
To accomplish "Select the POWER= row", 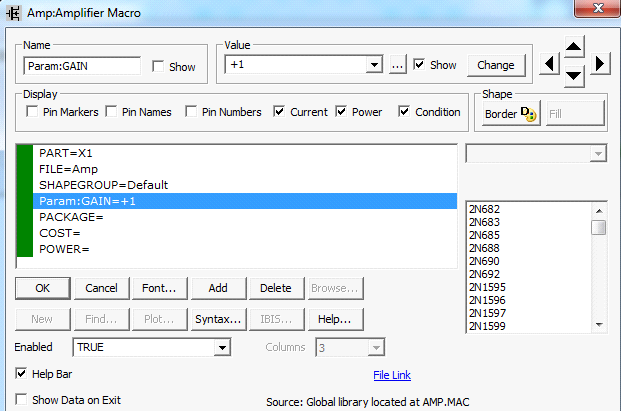I will pyautogui.click(x=245, y=249).
